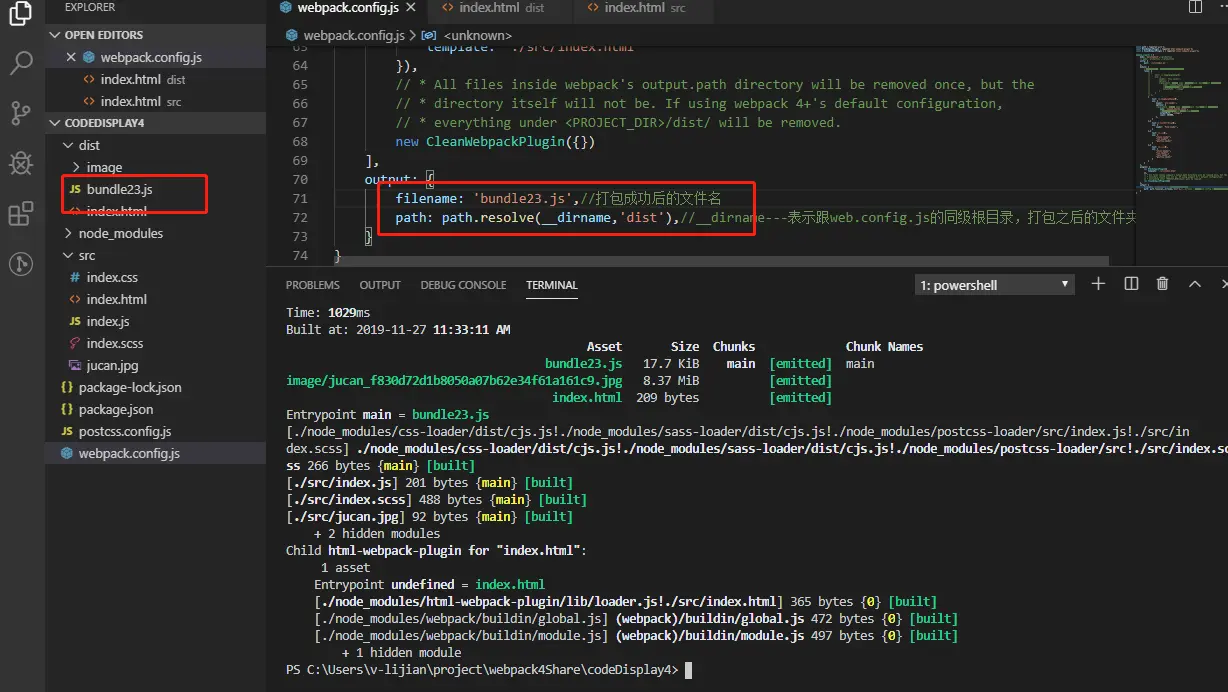Viewport: 1228px width, 692px height.
Task: Close webpack.config.js in Open Editors
Action: point(71,57)
